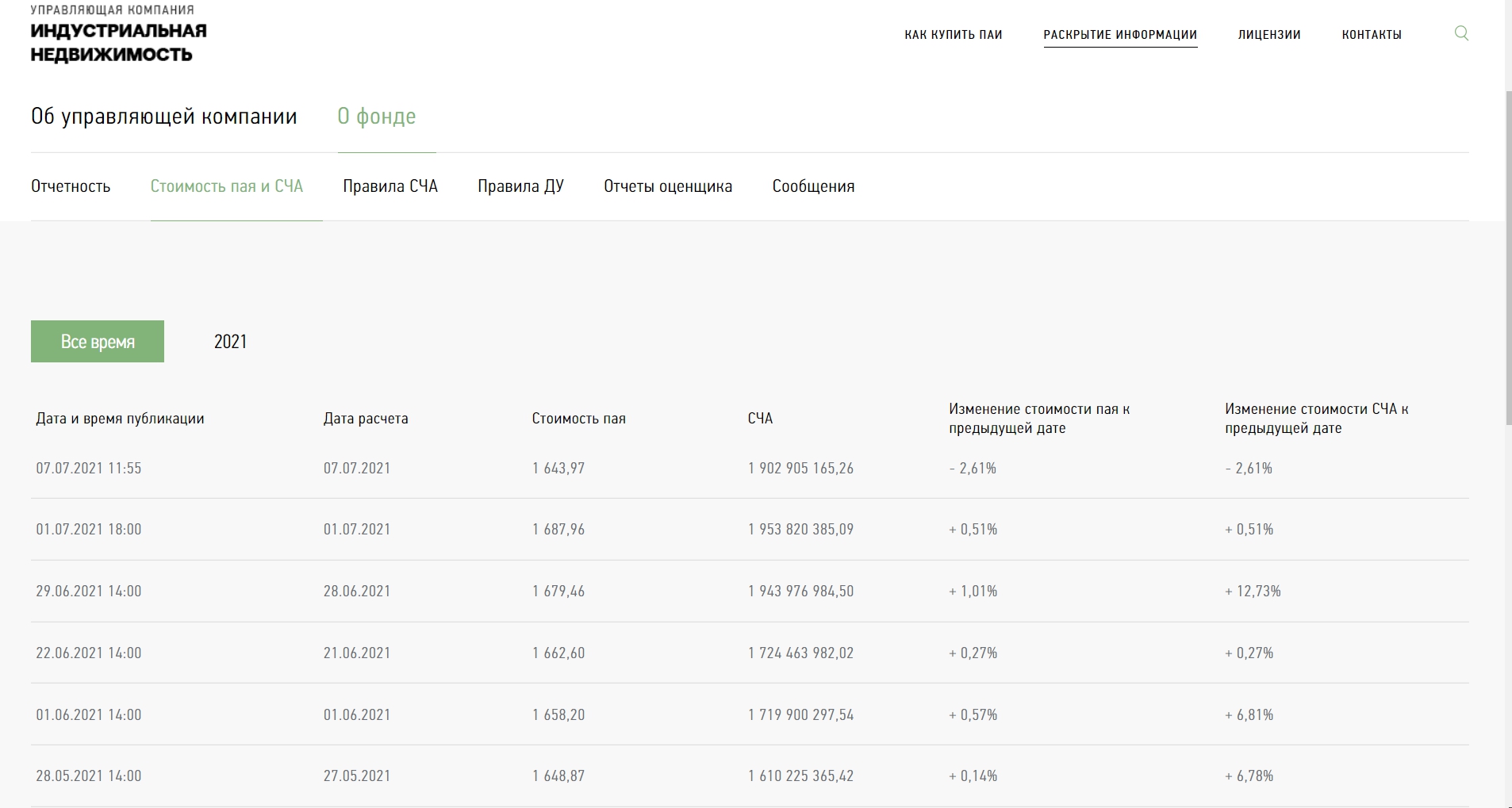Open the Сообщения tab

pyautogui.click(x=813, y=186)
